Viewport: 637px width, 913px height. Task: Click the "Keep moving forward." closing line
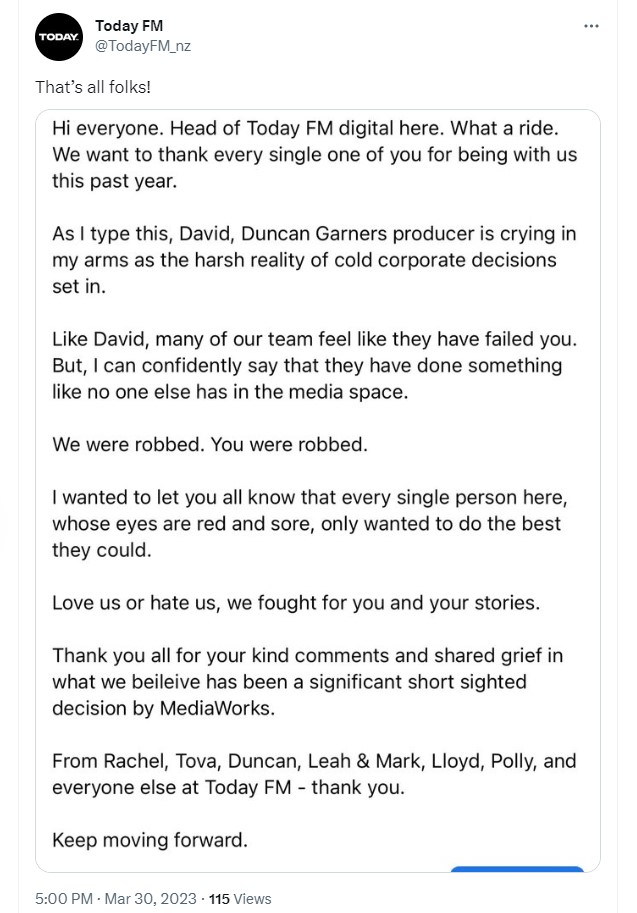click(150, 840)
